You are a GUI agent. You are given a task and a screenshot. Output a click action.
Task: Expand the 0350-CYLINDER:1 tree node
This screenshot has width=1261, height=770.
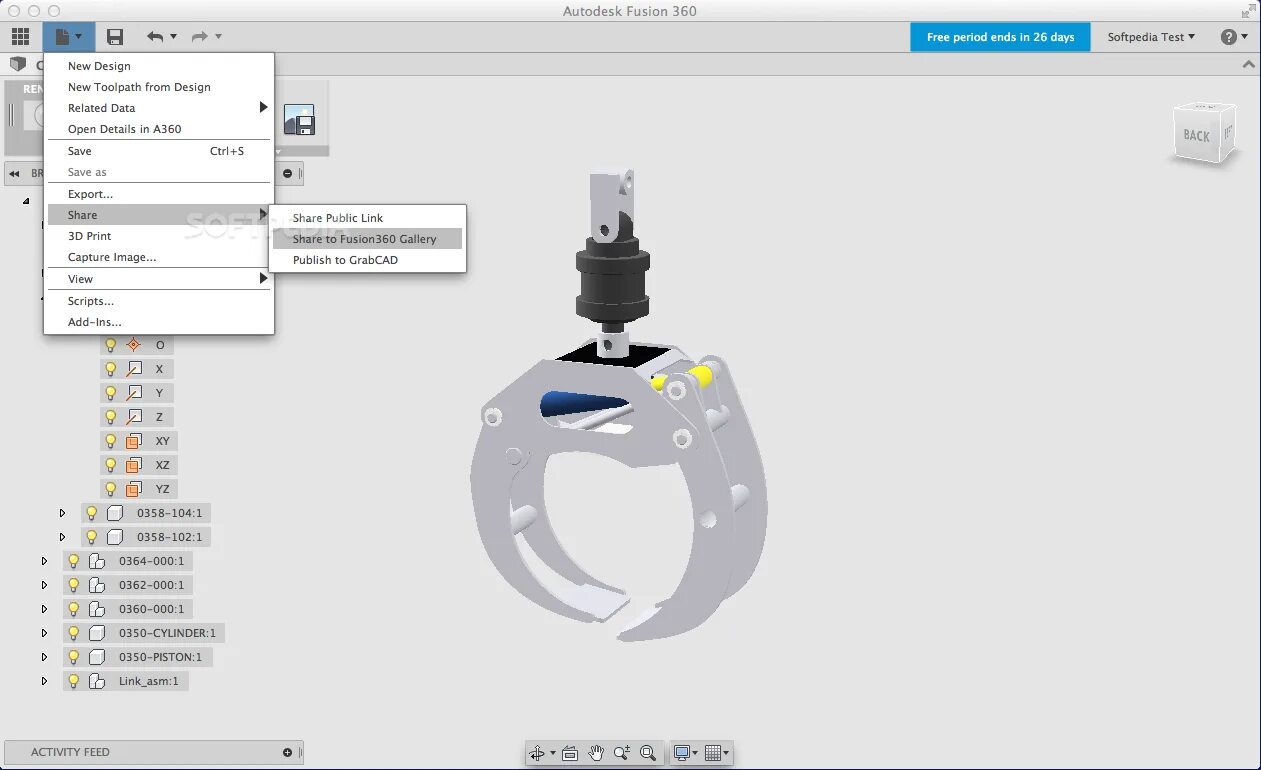(x=44, y=633)
